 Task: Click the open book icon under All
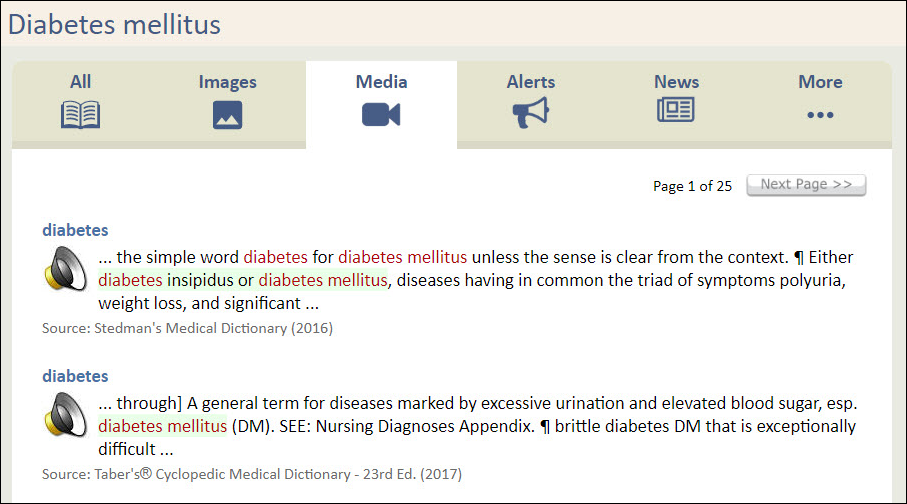80,115
